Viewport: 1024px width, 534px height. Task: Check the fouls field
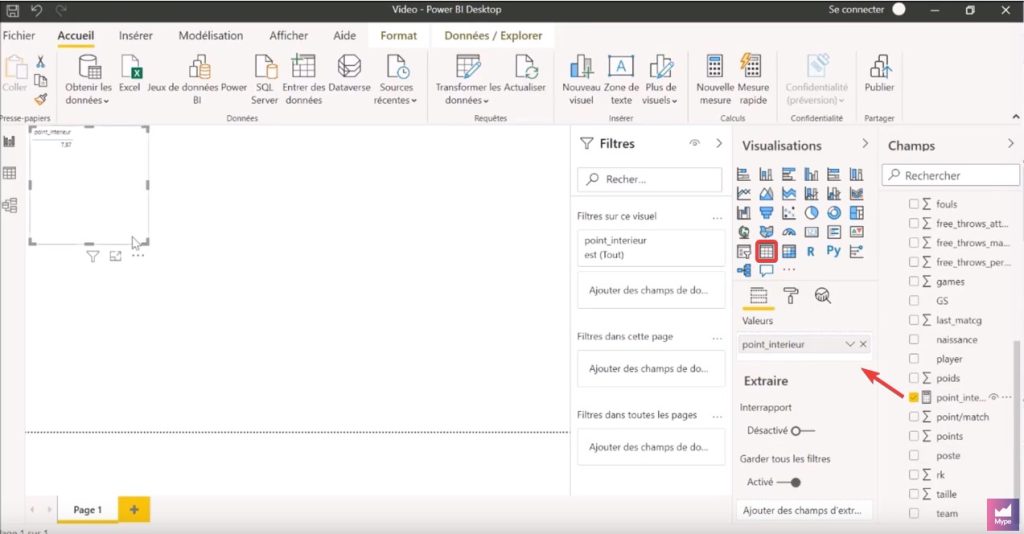914,204
